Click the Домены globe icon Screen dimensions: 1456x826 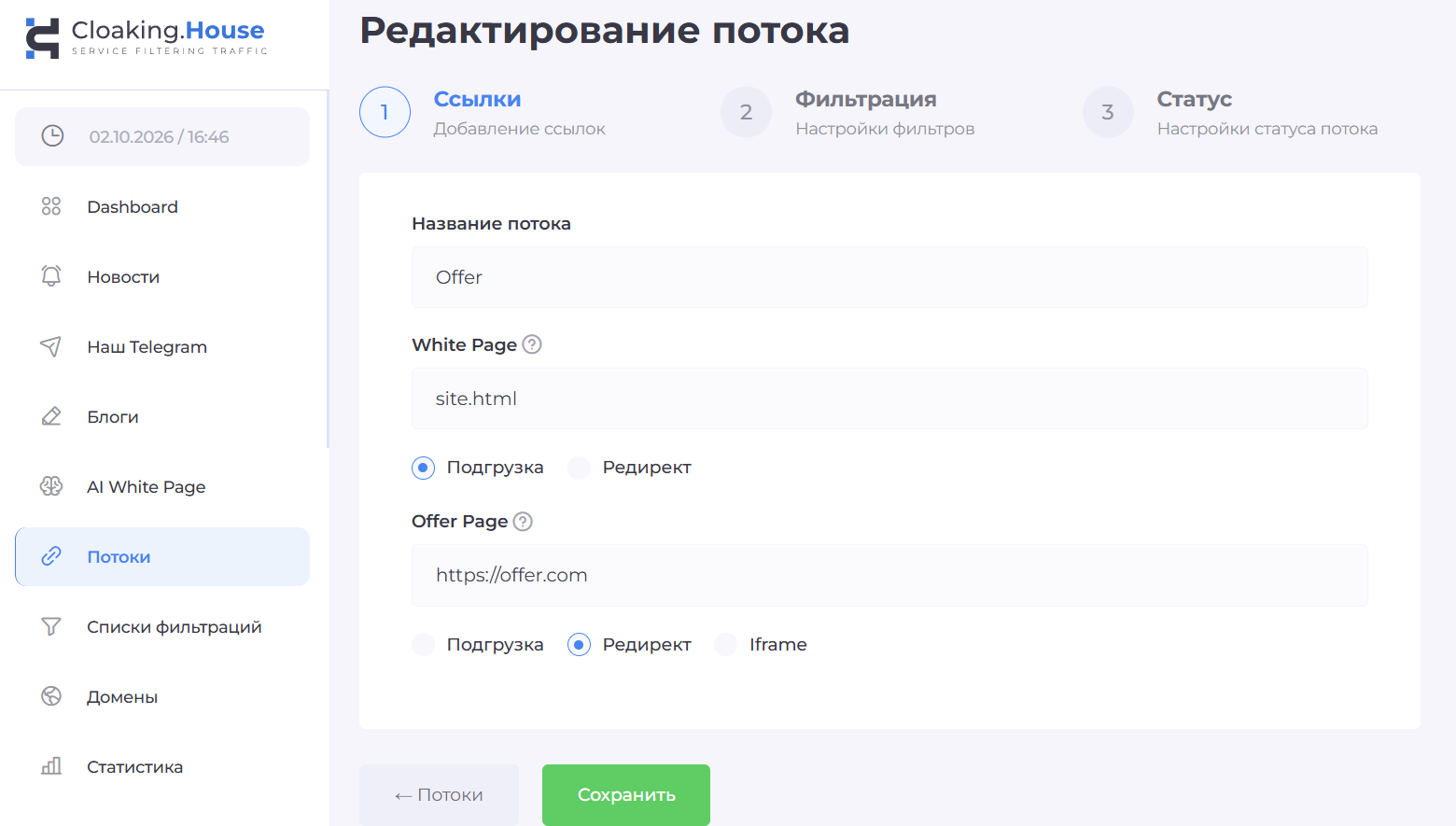51,696
